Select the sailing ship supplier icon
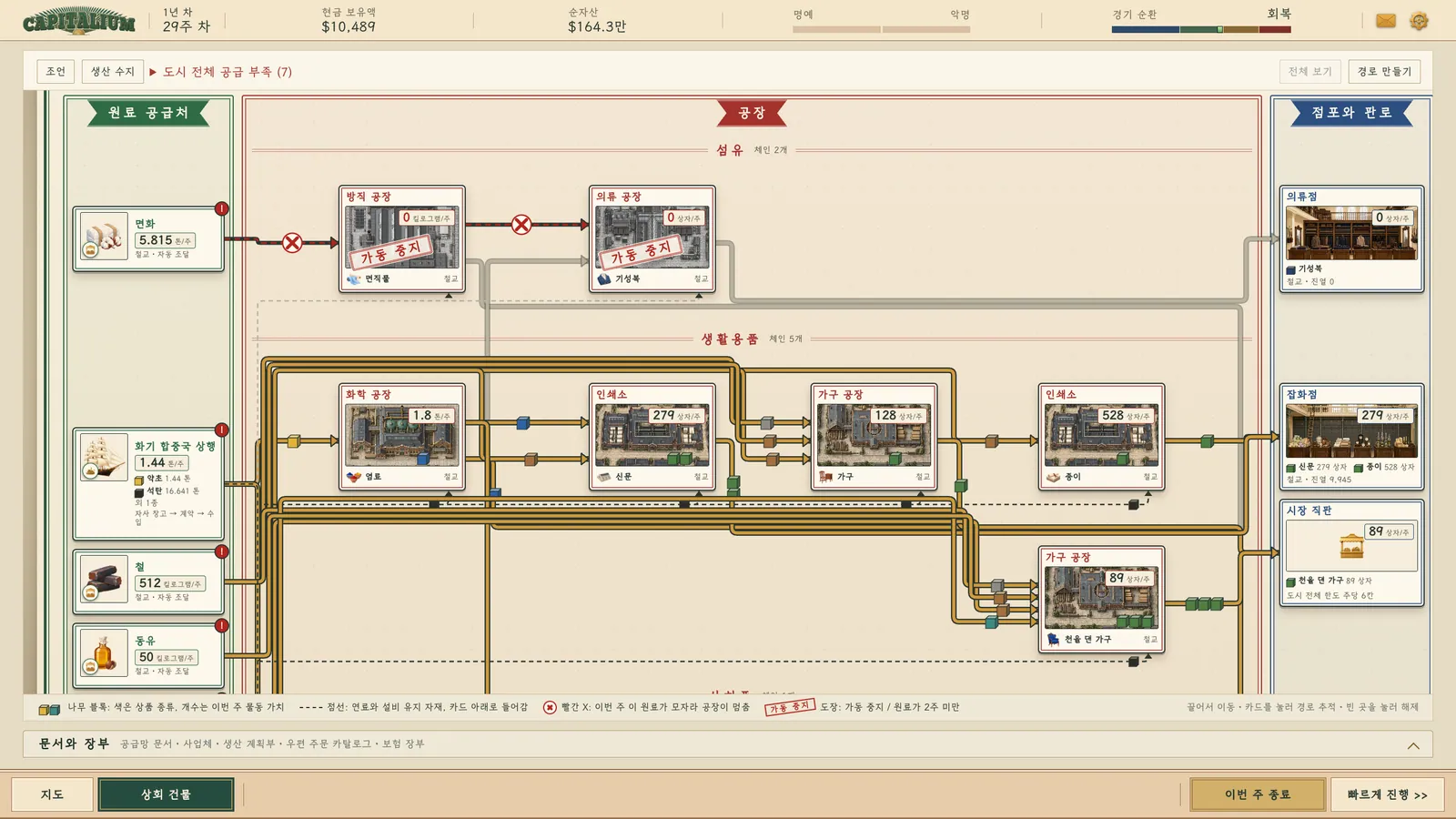1456x819 pixels. click(104, 457)
